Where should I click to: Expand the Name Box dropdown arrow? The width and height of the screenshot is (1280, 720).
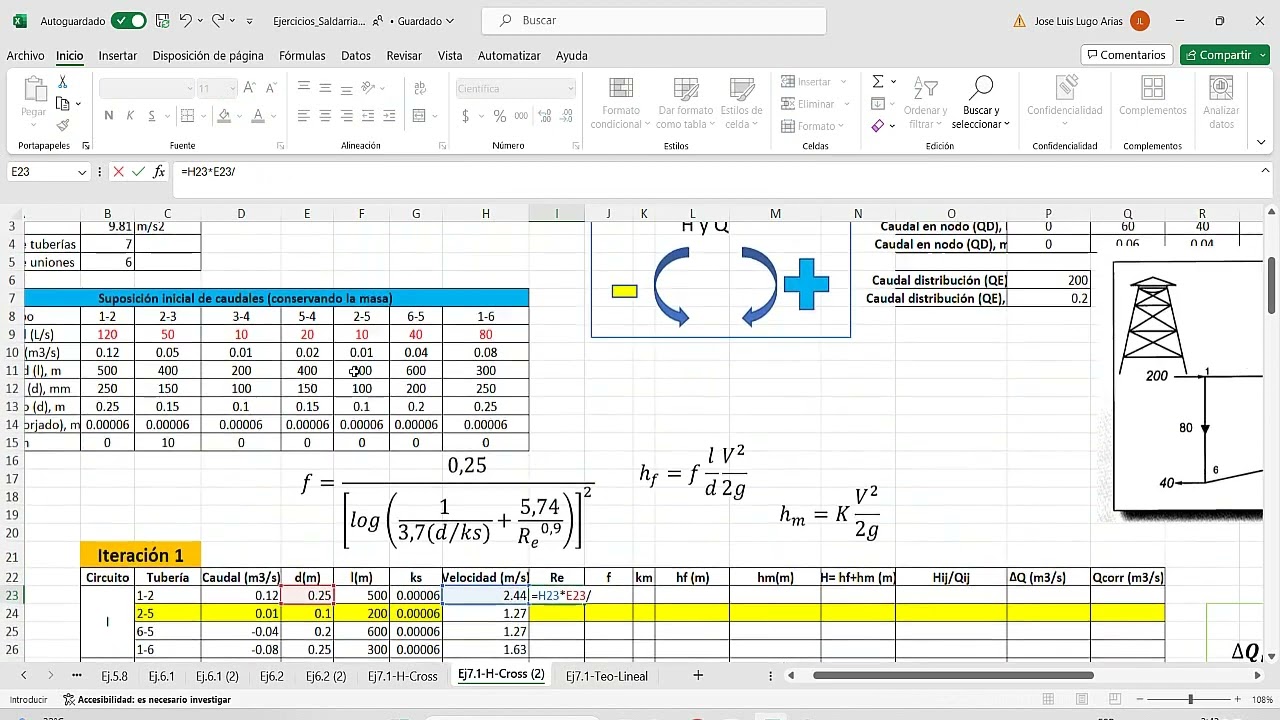point(82,172)
